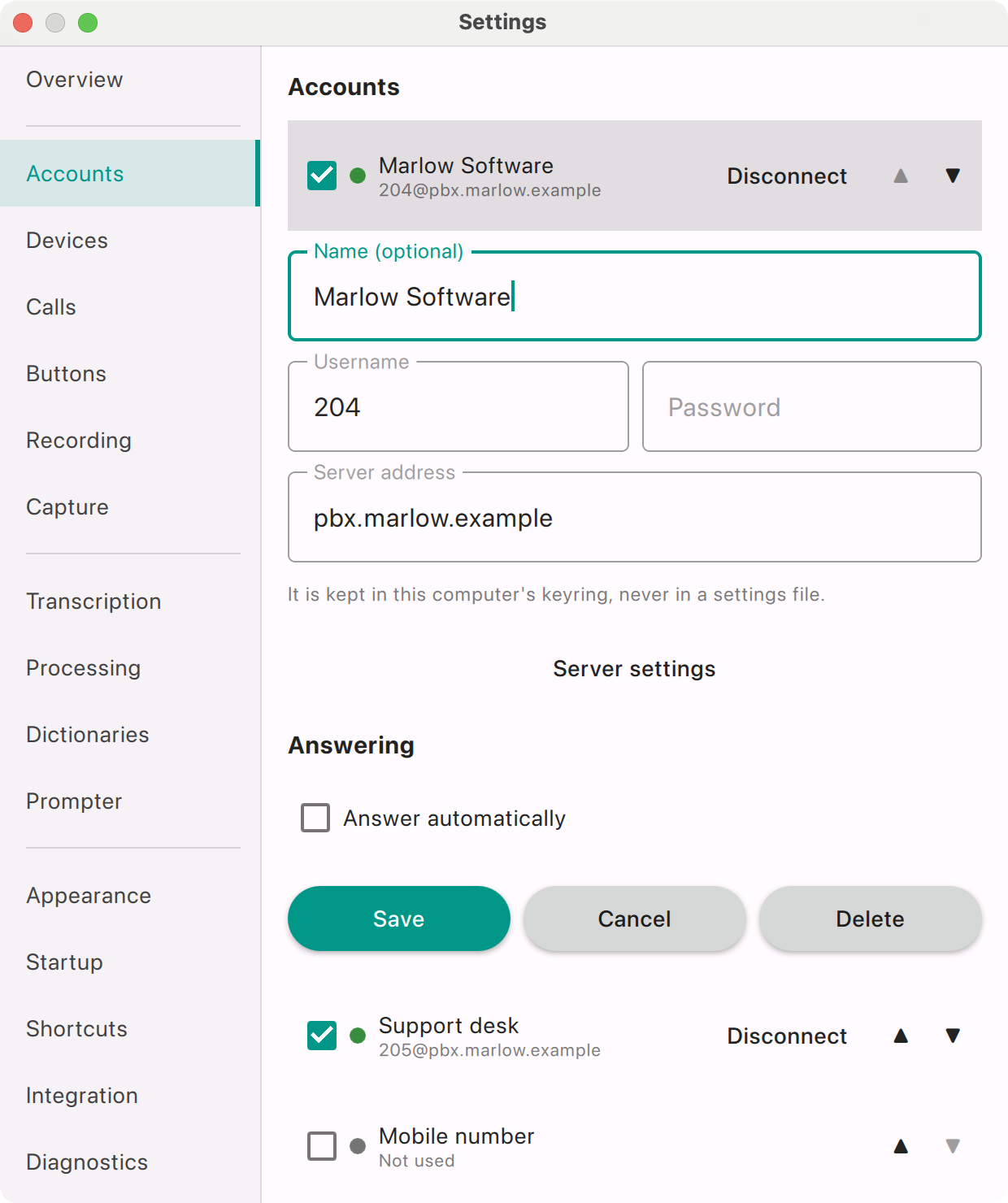Uncheck the Marlow Software account checkbox
Image resolution: width=1008 pixels, height=1203 pixels.
[x=322, y=176]
